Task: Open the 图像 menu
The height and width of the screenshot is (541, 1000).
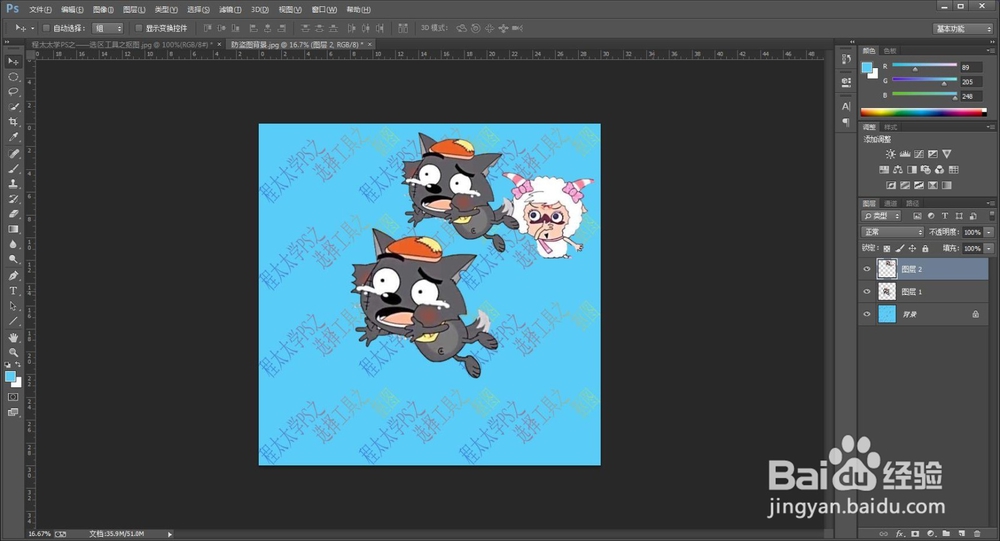Action: [x=103, y=10]
